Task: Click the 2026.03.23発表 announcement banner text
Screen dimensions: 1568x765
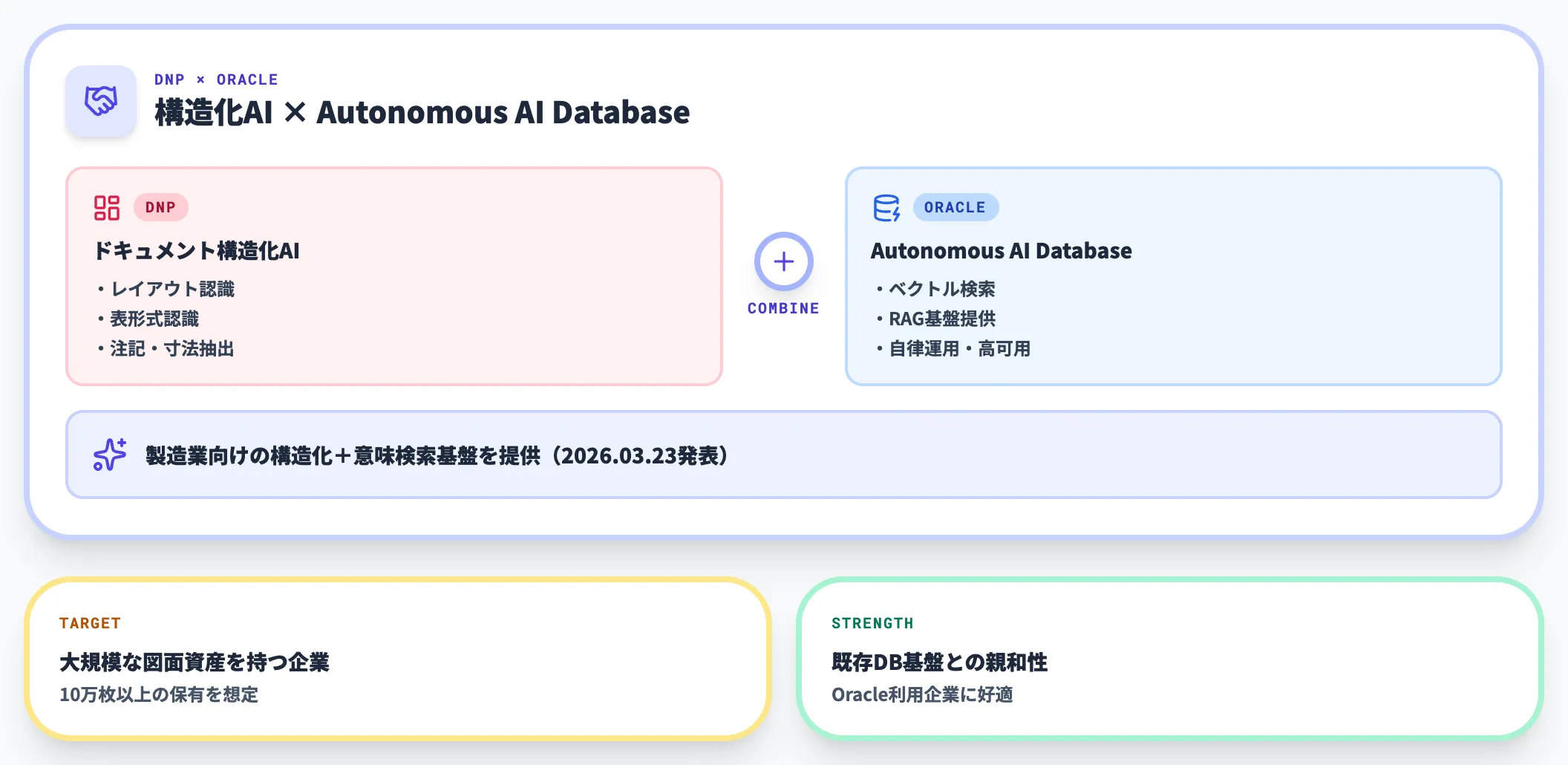Action: [437, 455]
